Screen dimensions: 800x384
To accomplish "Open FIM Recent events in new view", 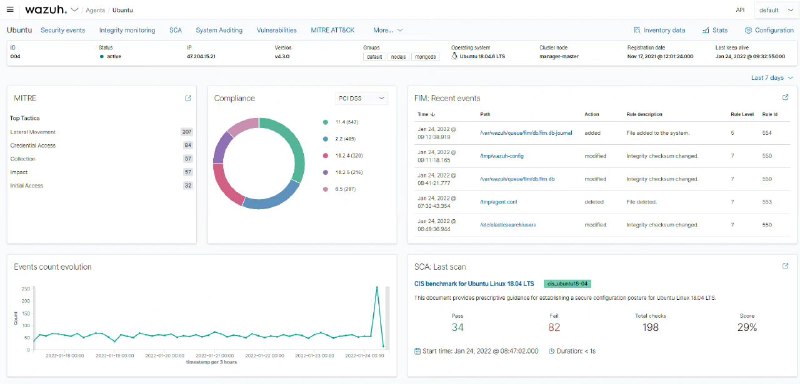I will click(785, 97).
